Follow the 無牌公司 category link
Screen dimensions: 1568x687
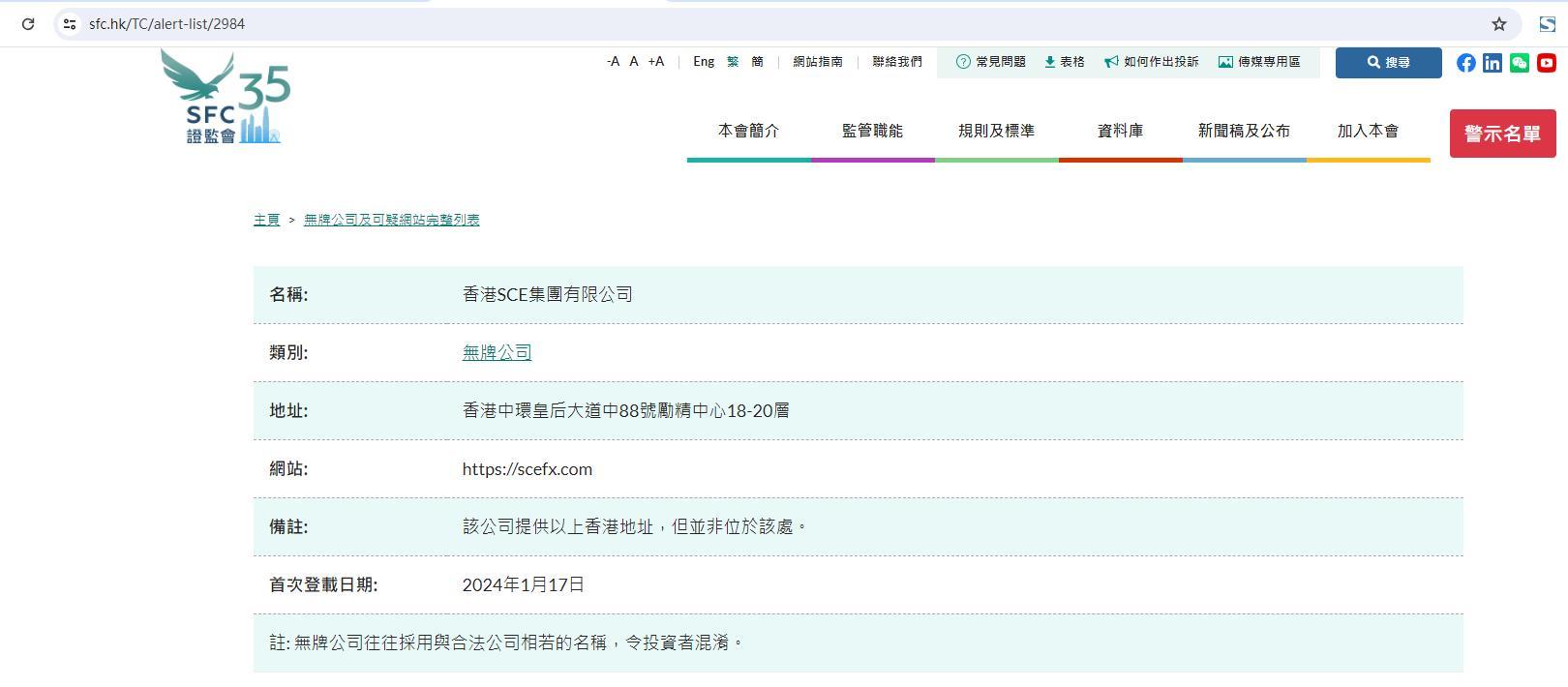click(497, 353)
